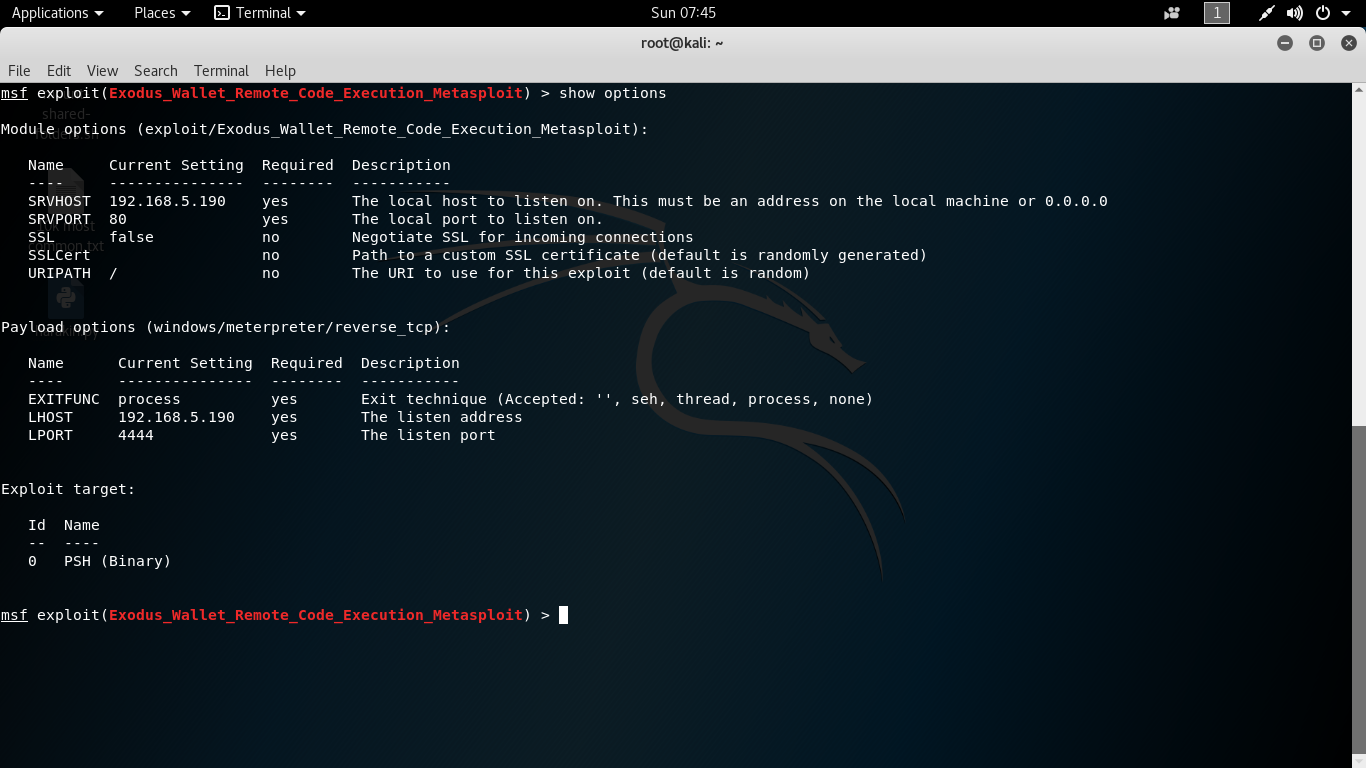The width and height of the screenshot is (1366, 768).
Task: Click the LPORT value 4444
Action: [136, 435]
